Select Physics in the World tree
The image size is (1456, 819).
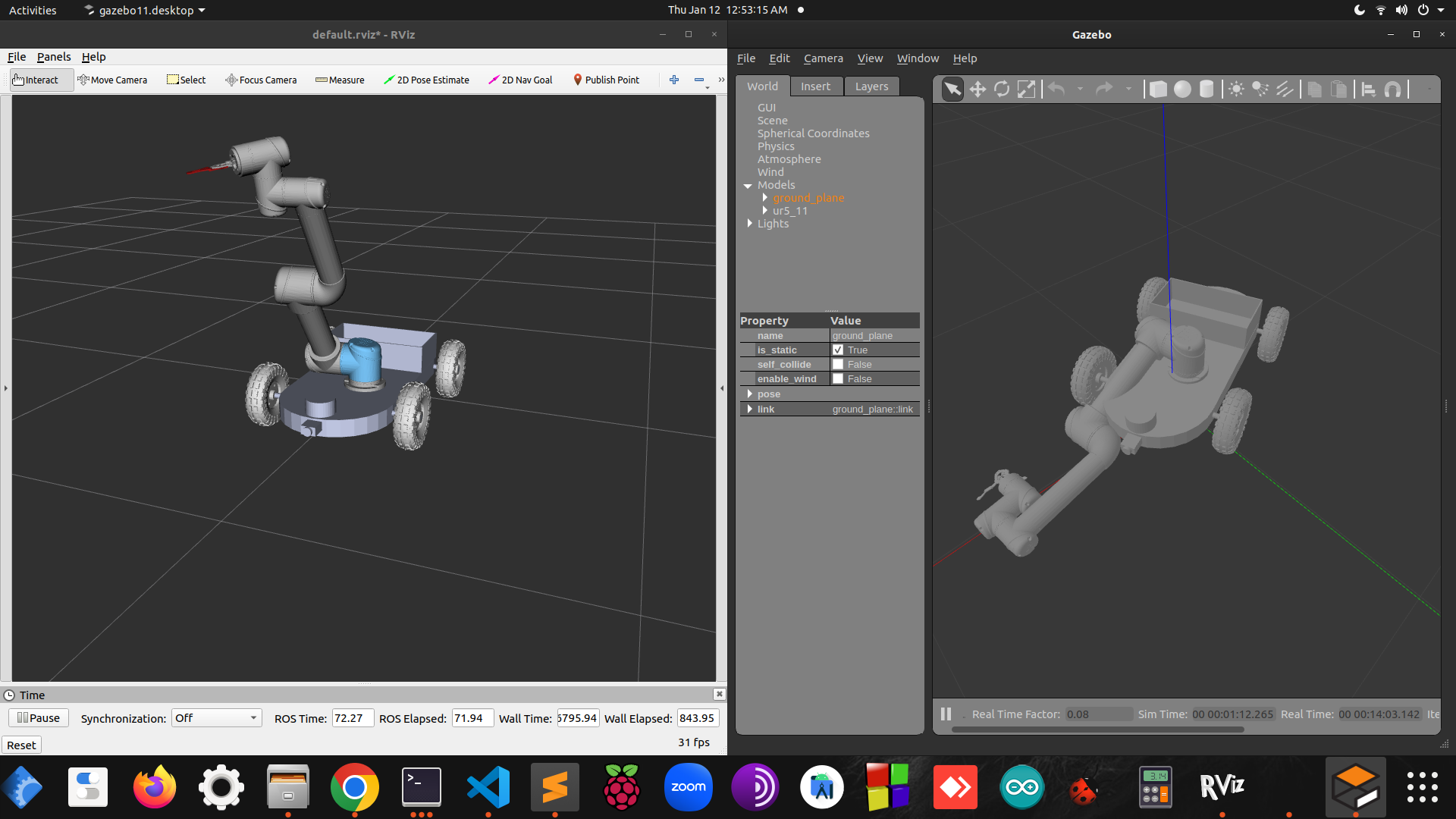coord(776,146)
